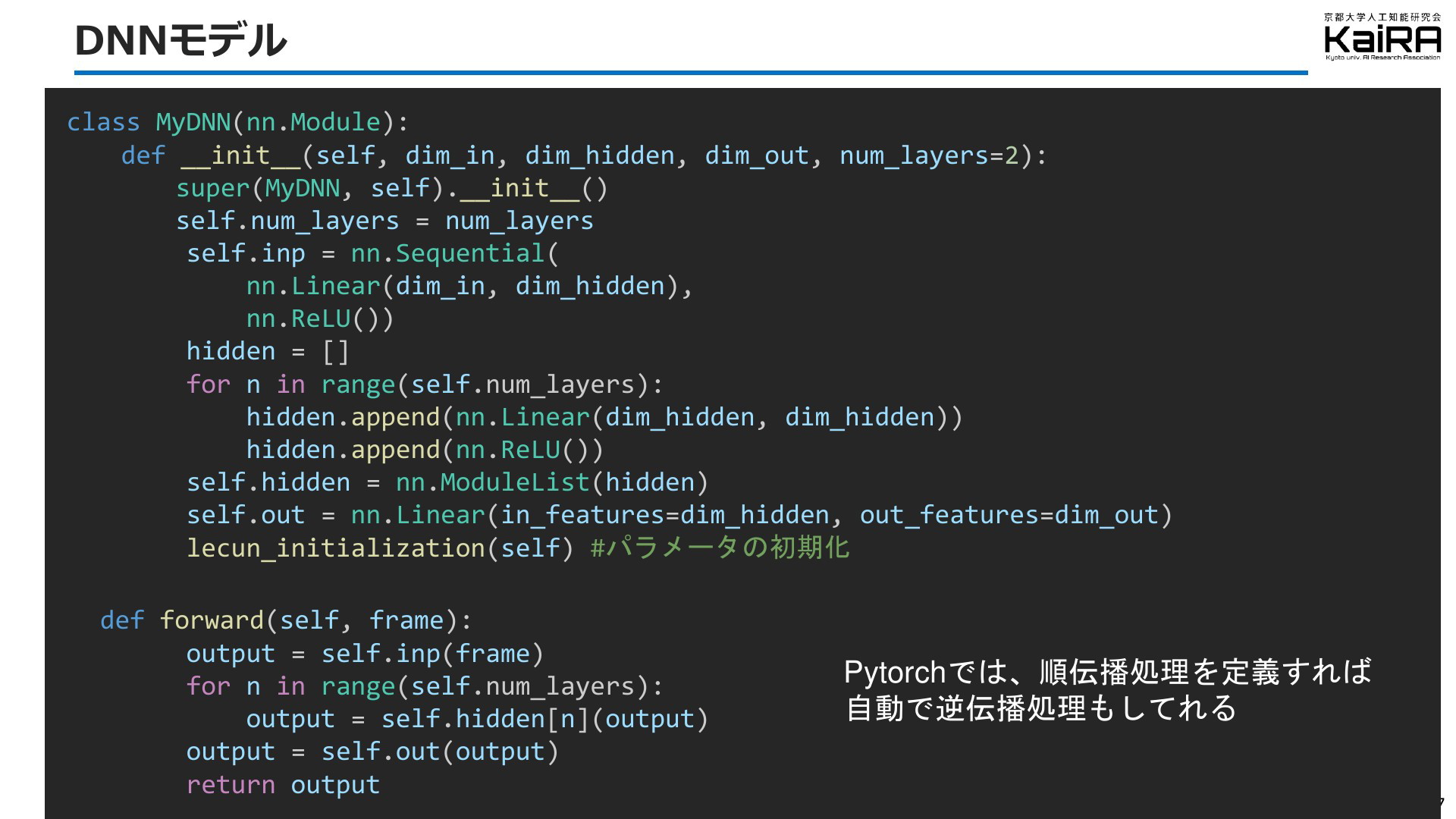Click the 'def forward(self, frame):' line
The image size is (1456, 819).
[286, 620]
